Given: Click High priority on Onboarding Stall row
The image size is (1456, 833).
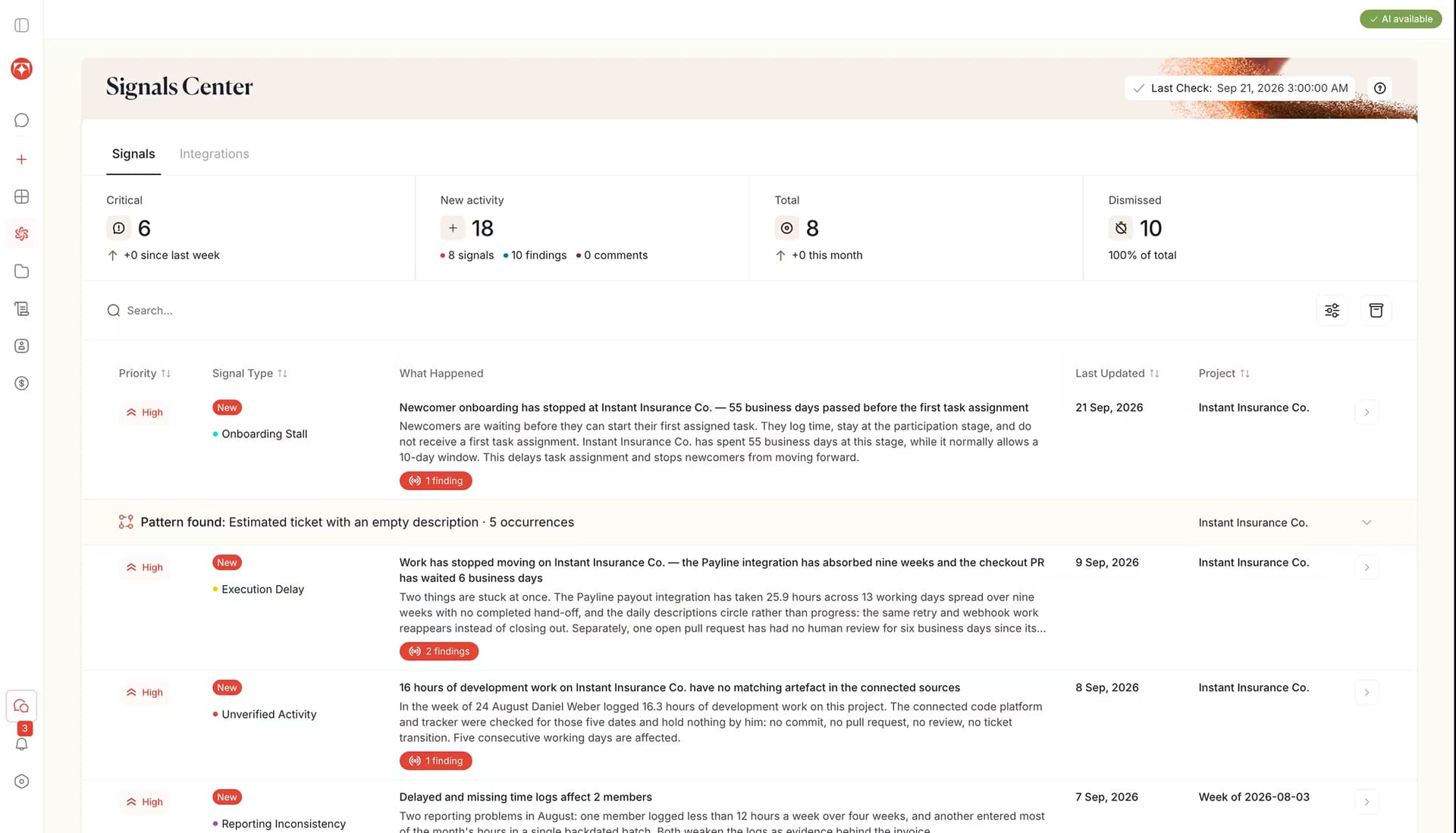Looking at the screenshot, I should point(144,412).
